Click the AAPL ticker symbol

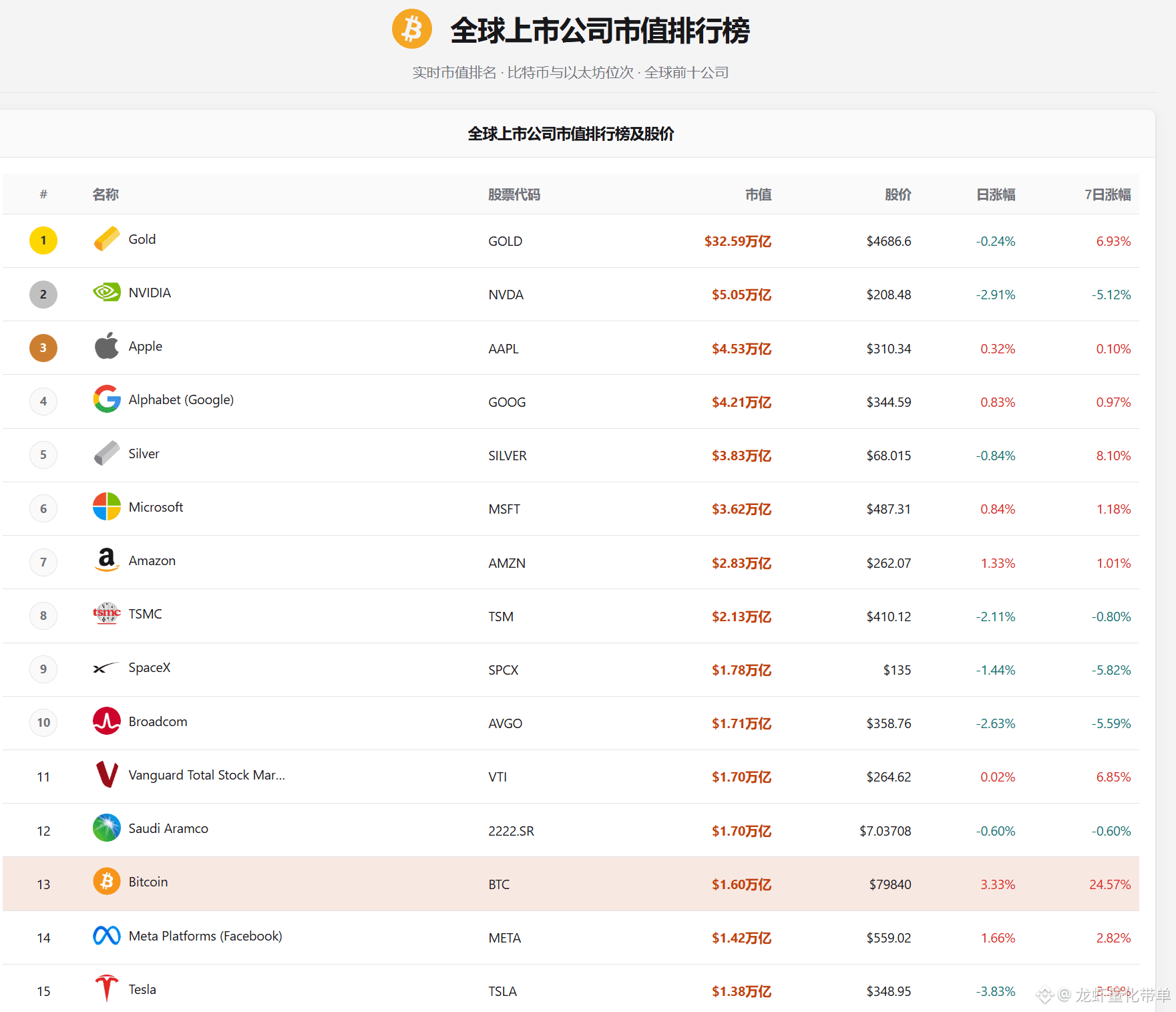pos(504,349)
